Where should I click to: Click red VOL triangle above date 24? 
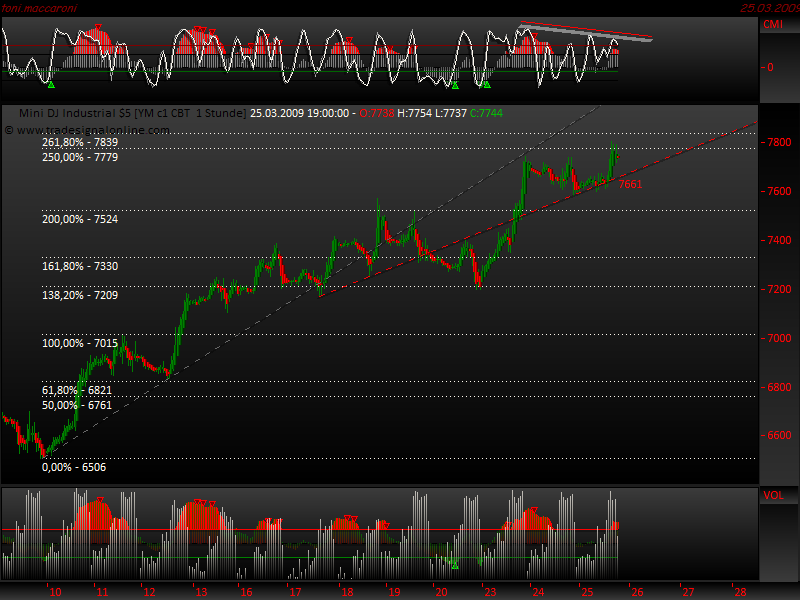tap(534, 510)
